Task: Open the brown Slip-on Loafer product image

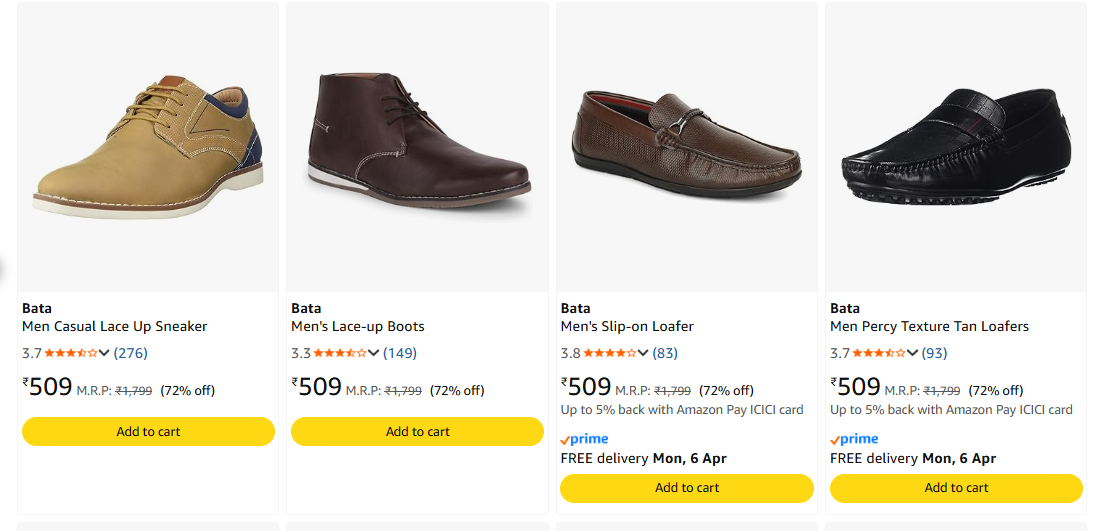Action: click(x=687, y=145)
